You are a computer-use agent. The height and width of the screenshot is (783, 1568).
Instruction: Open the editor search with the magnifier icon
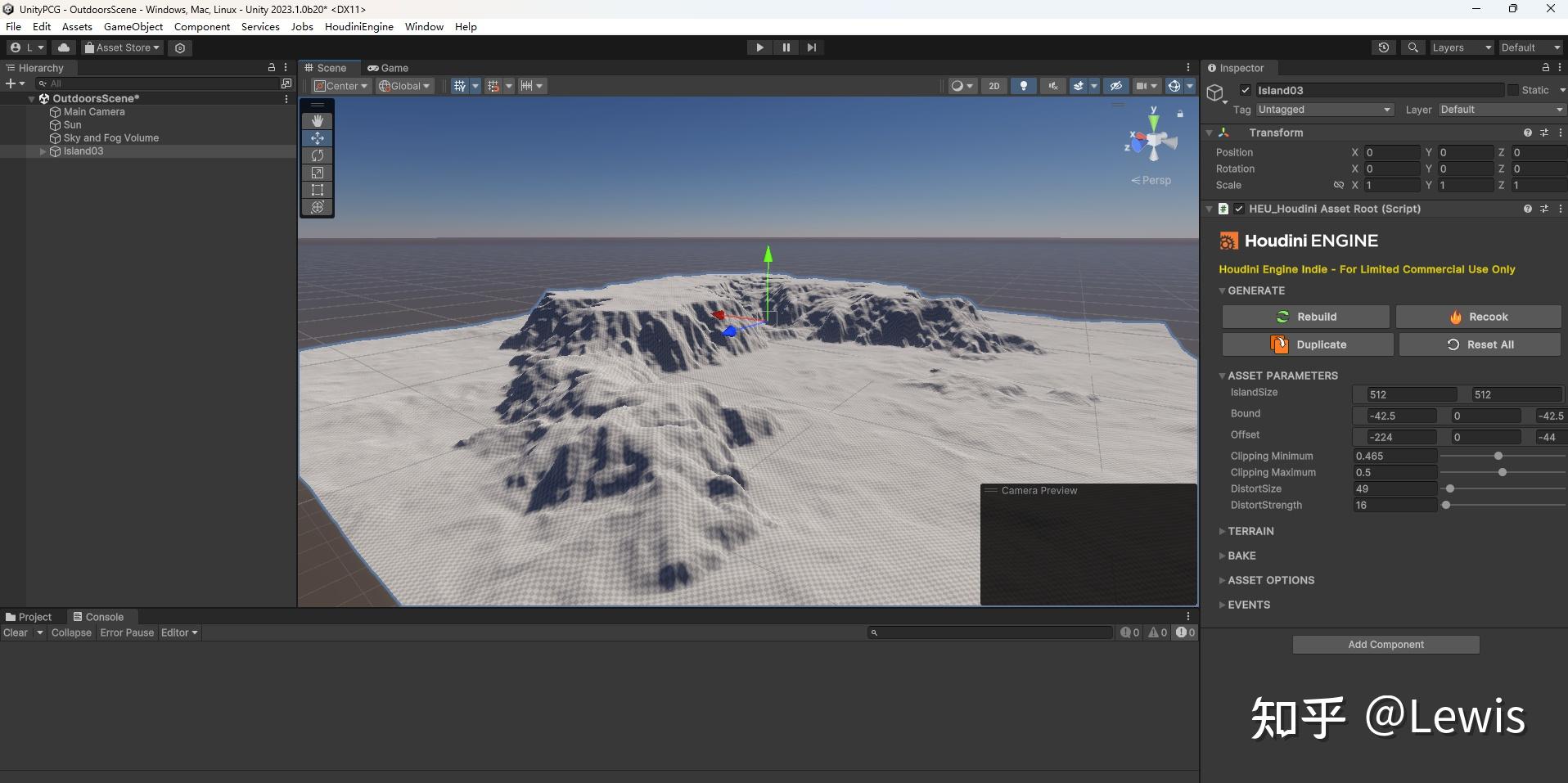pos(1413,47)
